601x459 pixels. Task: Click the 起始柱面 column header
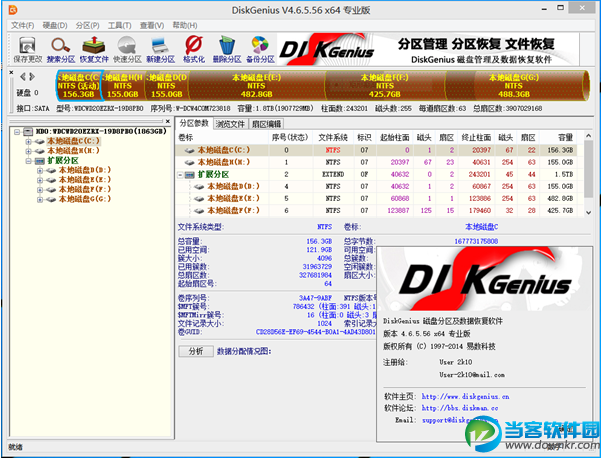(394, 137)
